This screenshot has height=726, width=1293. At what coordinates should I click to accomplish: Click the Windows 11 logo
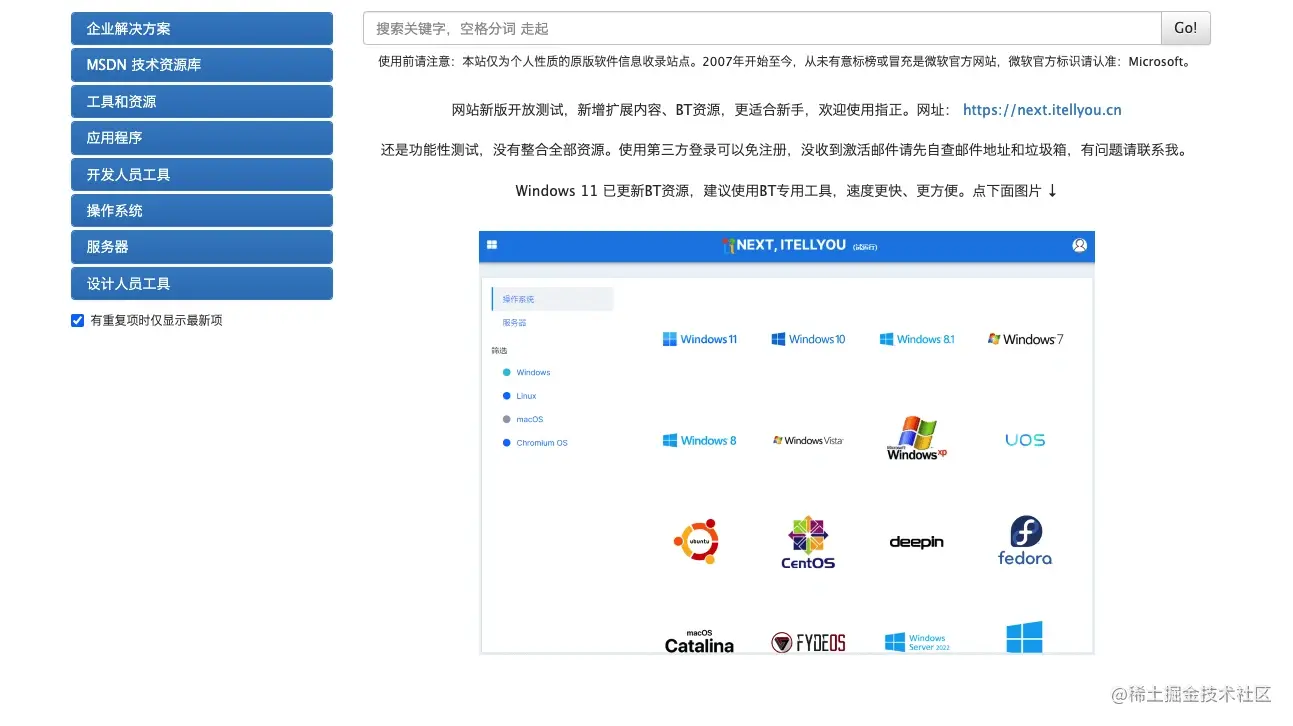(700, 339)
